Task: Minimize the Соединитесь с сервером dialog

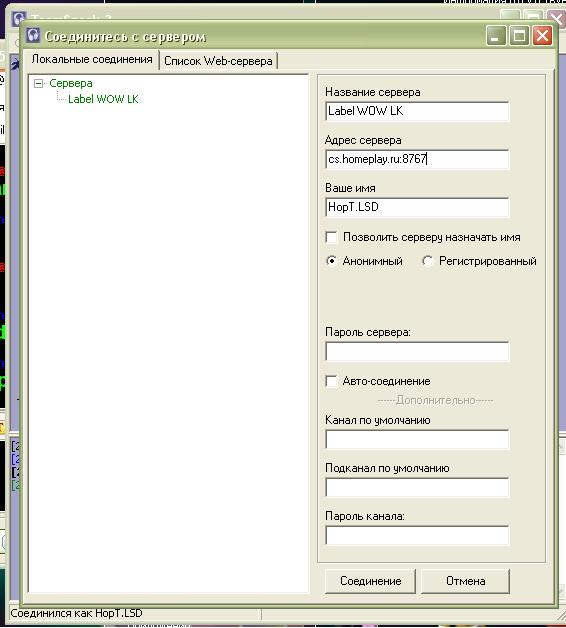Action: 496,36
